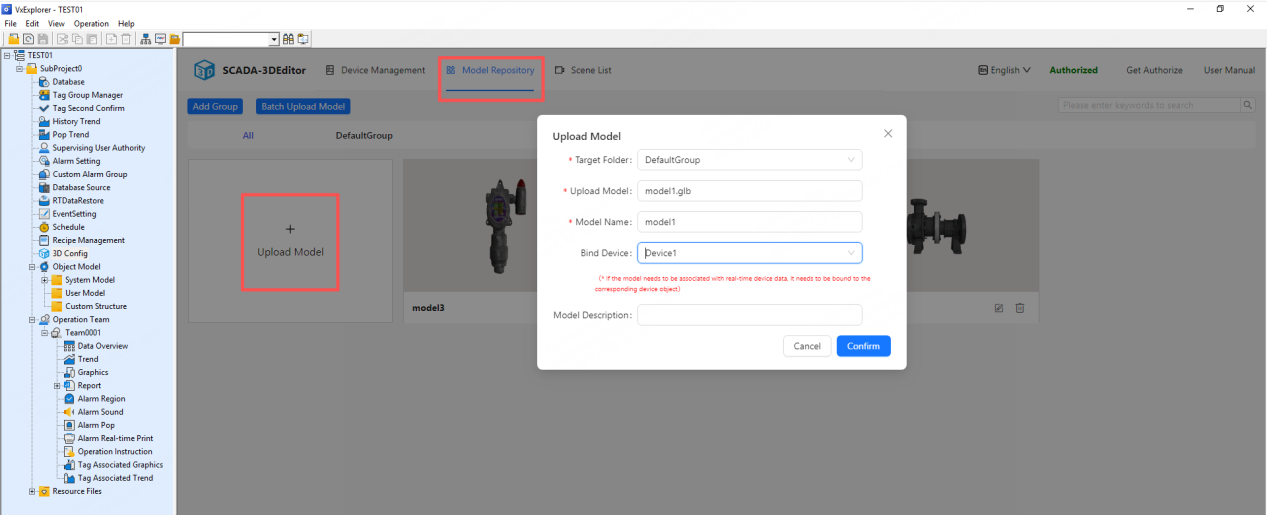The width and height of the screenshot is (1267, 515).
Task: Open the Operation menu
Action: point(91,23)
